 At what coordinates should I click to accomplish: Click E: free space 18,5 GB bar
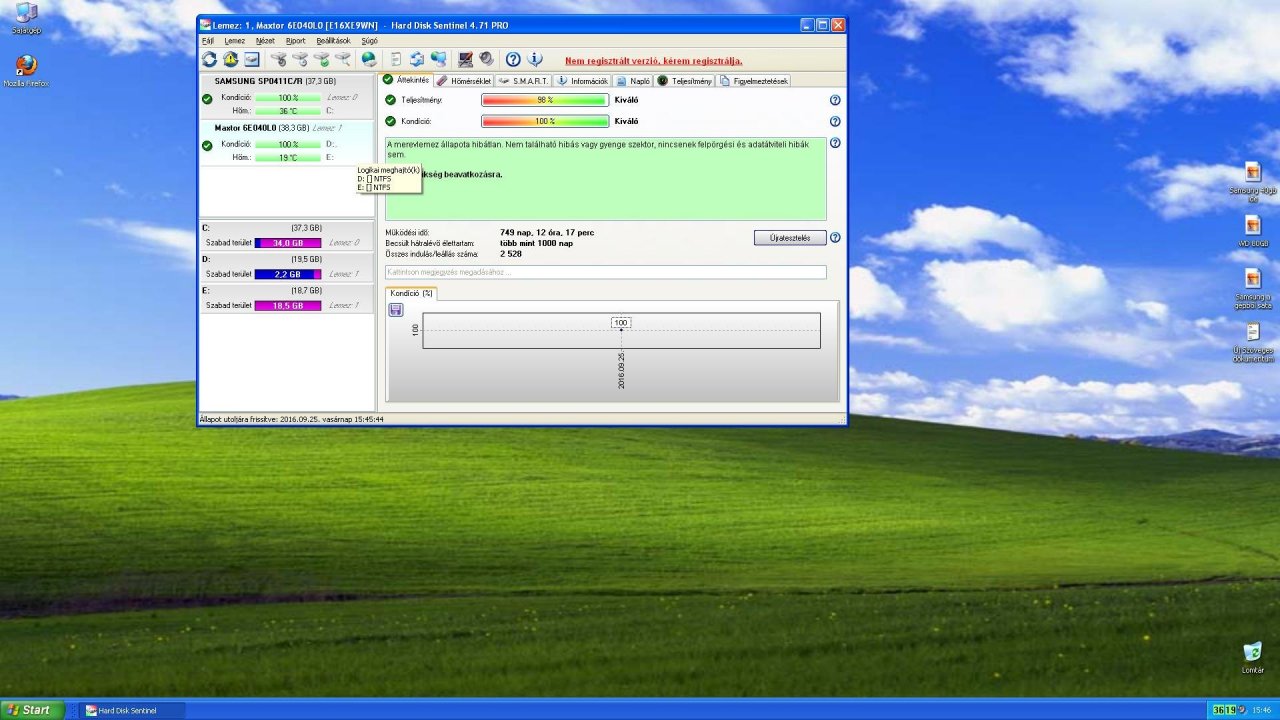click(288, 305)
